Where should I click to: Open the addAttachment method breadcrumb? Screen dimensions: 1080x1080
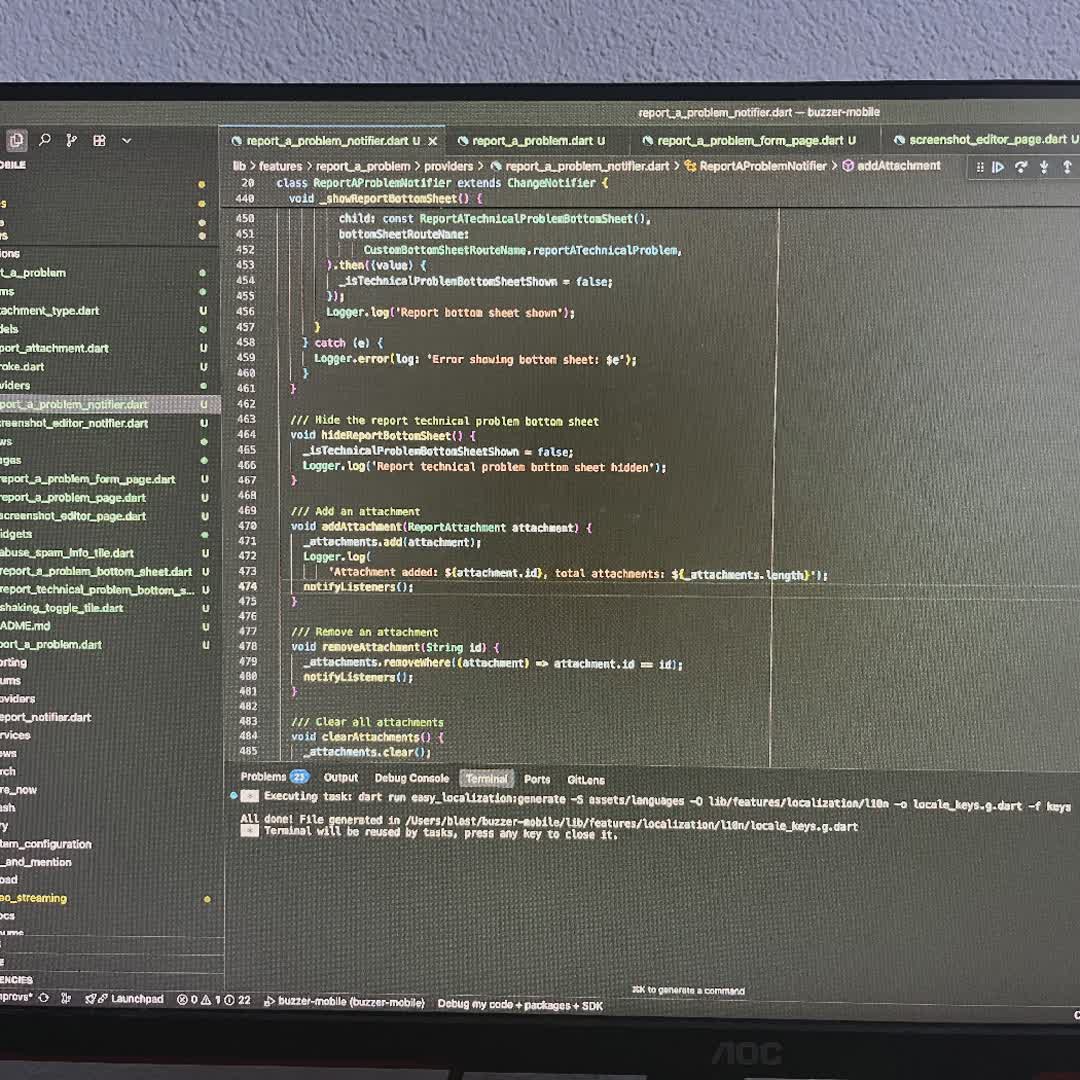[892, 165]
